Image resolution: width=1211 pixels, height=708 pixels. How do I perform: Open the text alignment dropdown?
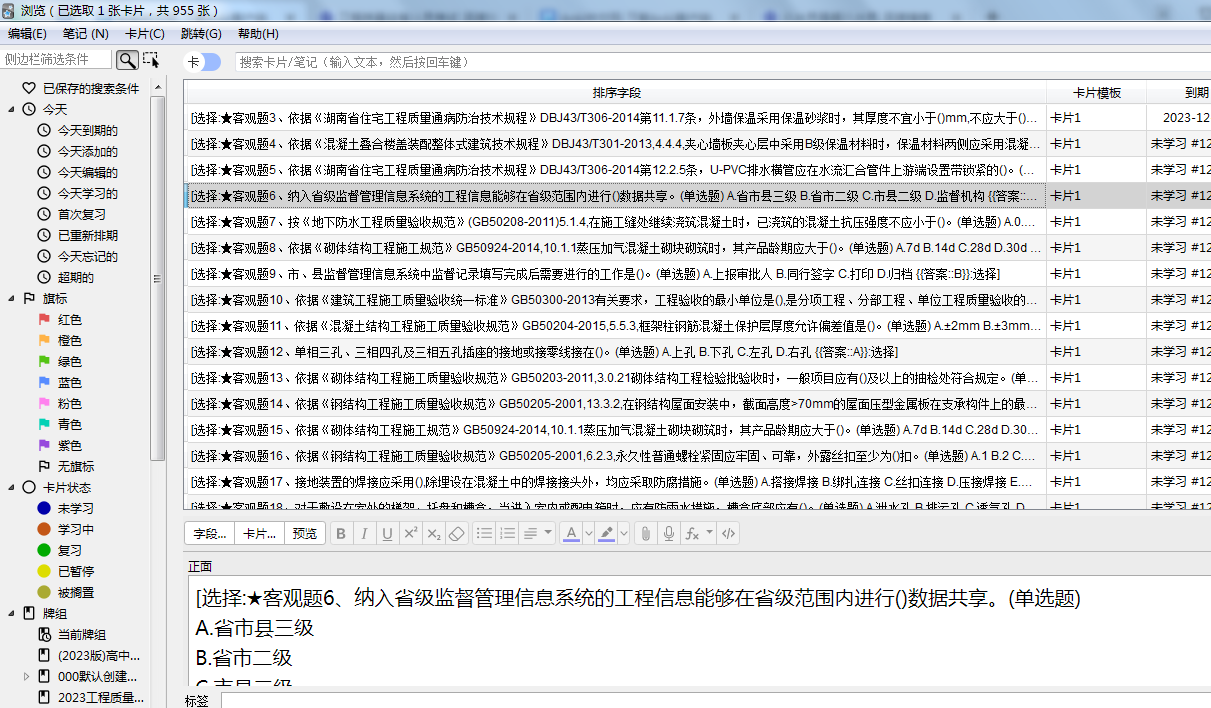pos(539,534)
